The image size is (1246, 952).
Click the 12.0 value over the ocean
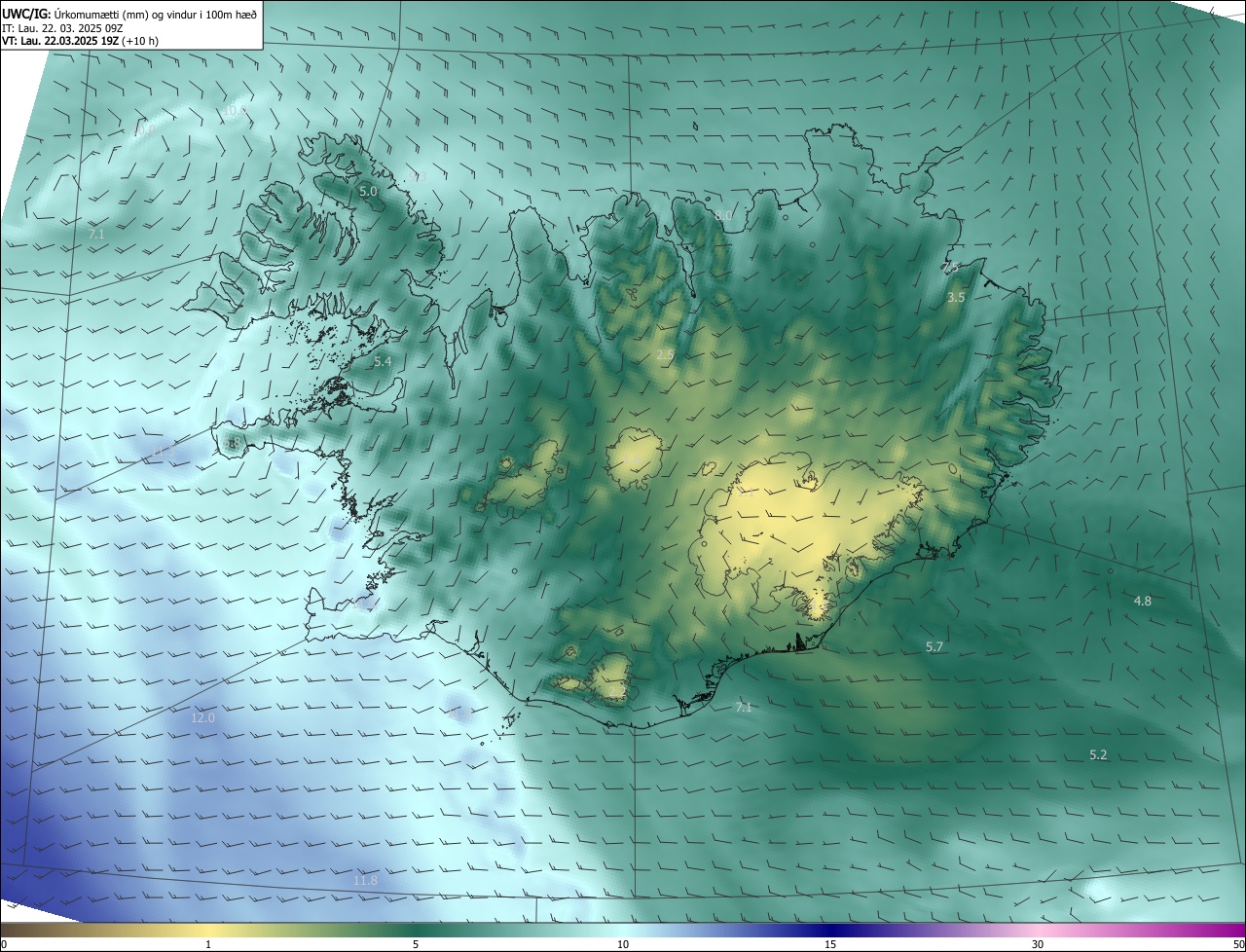[x=202, y=717]
